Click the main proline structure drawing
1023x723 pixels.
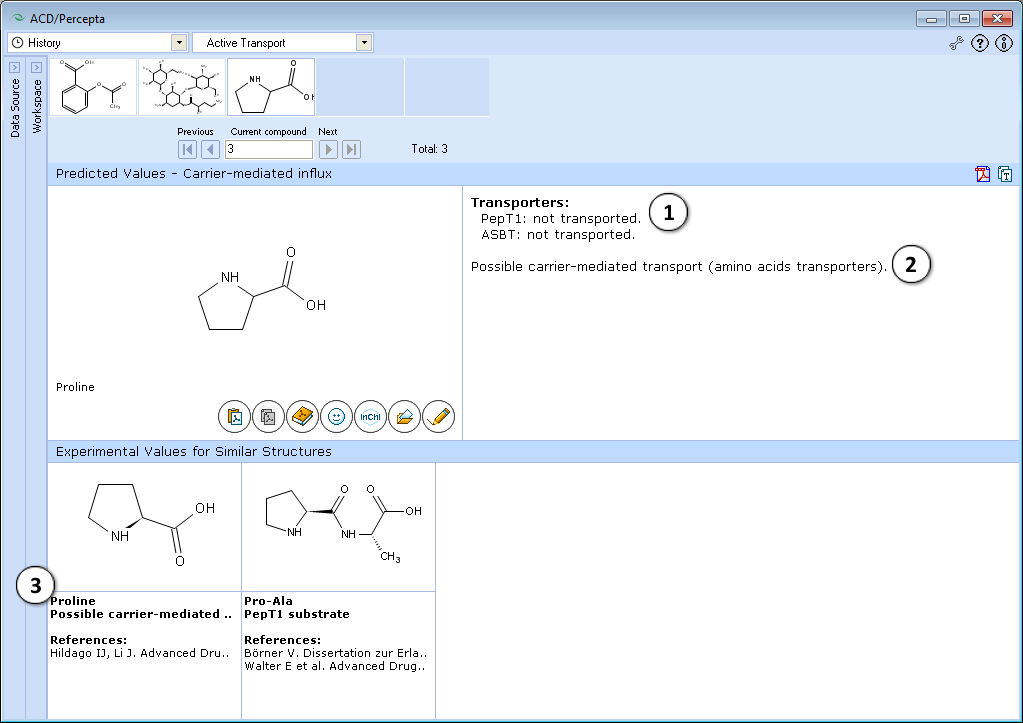coord(262,289)
